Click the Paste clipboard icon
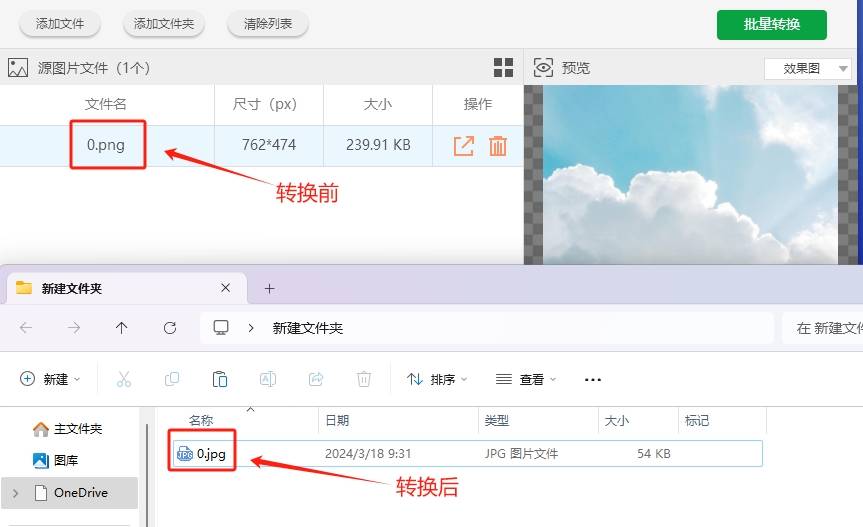Screen dimensions: 863x527 220,379
